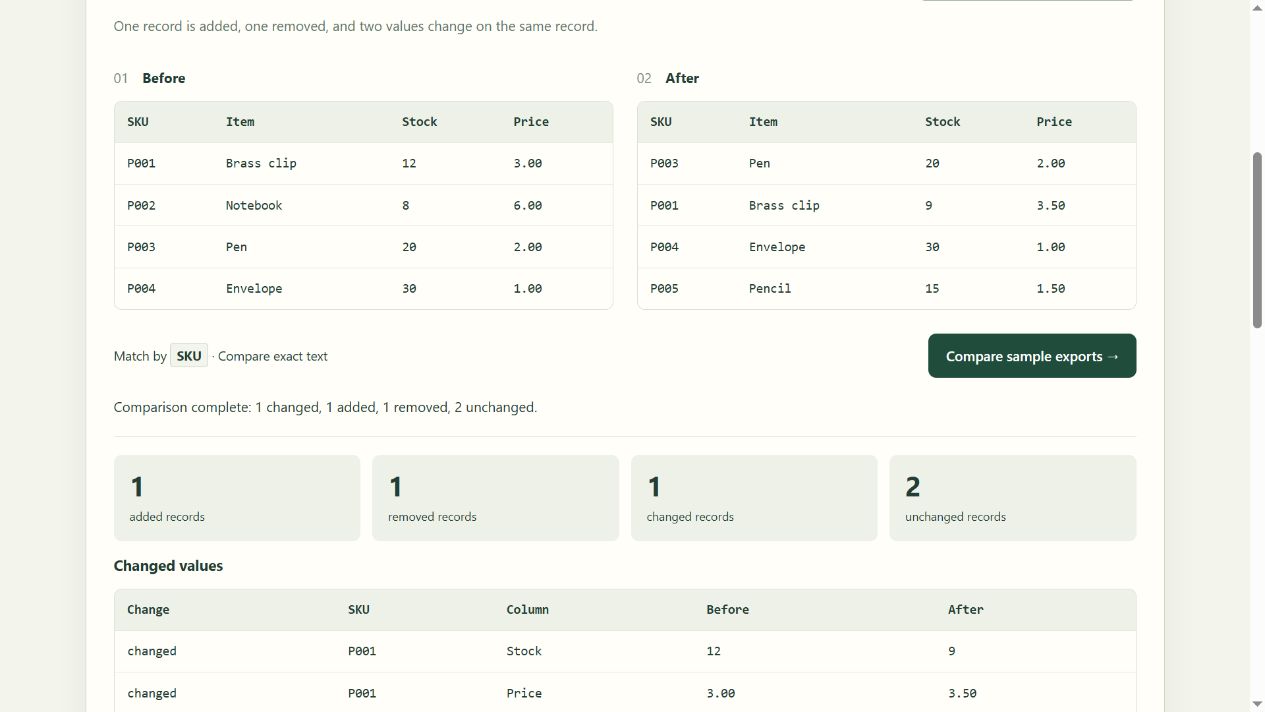Click the '01 Before' section heading

click(149, 78)
